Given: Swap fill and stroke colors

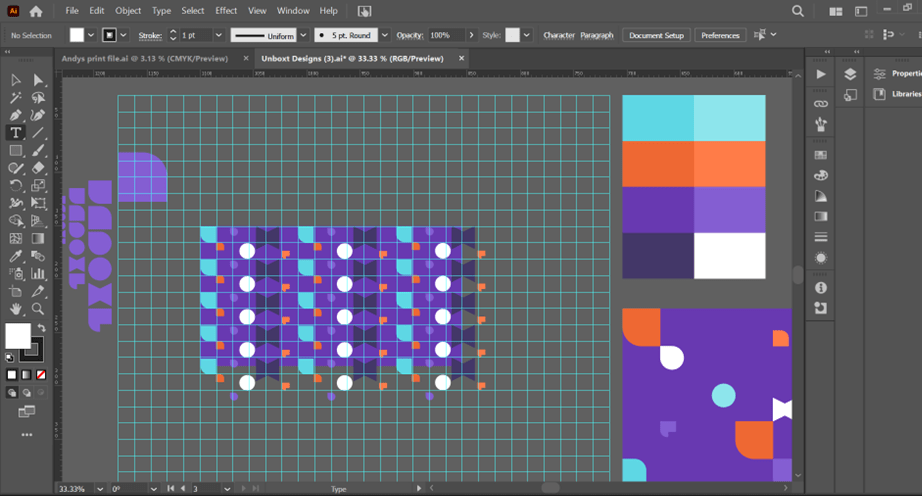Looking at the screenshot, I should [x=41, y=329].
